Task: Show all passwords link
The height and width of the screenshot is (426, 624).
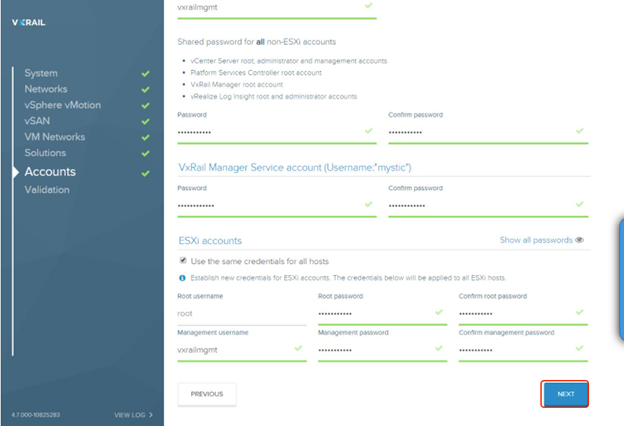Action: point(536,240)
